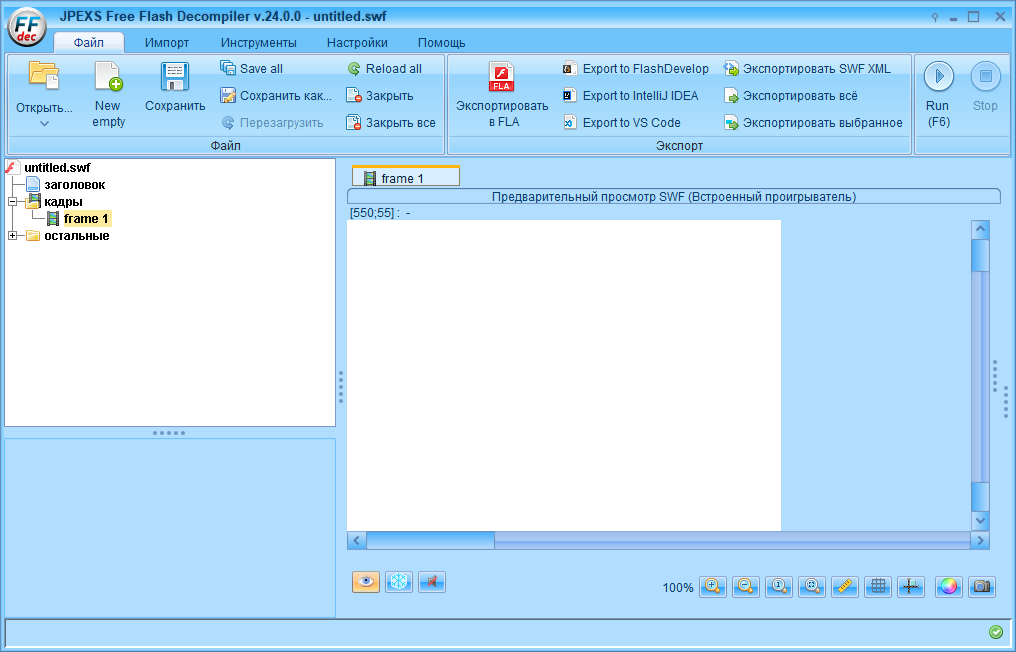Enable the snowflake freeze toggle
Viewport: 1016px width, 652px height.
(398, 581)
